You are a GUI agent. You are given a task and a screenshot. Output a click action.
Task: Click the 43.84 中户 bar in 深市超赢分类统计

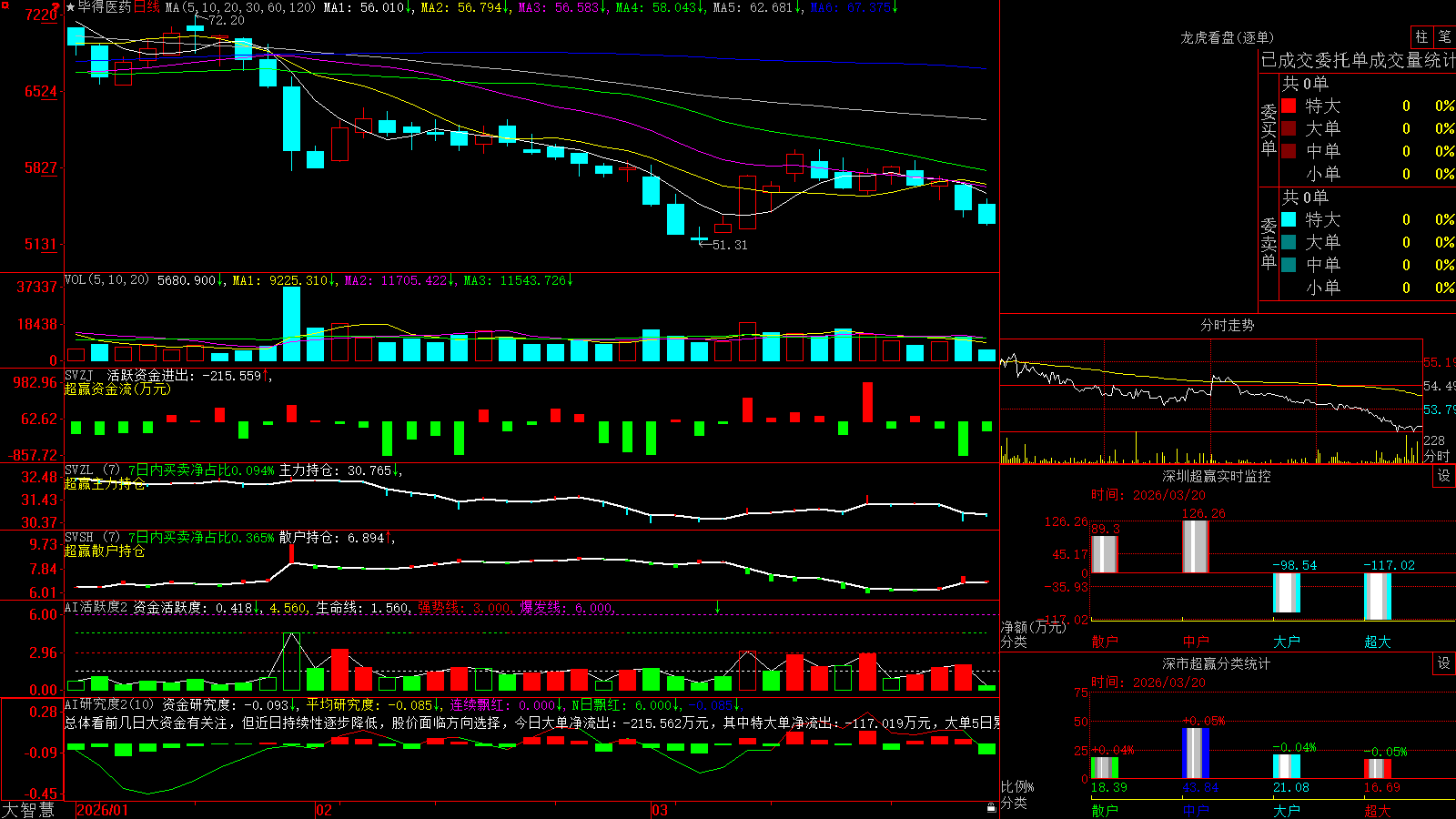[x=1196, y=753]
